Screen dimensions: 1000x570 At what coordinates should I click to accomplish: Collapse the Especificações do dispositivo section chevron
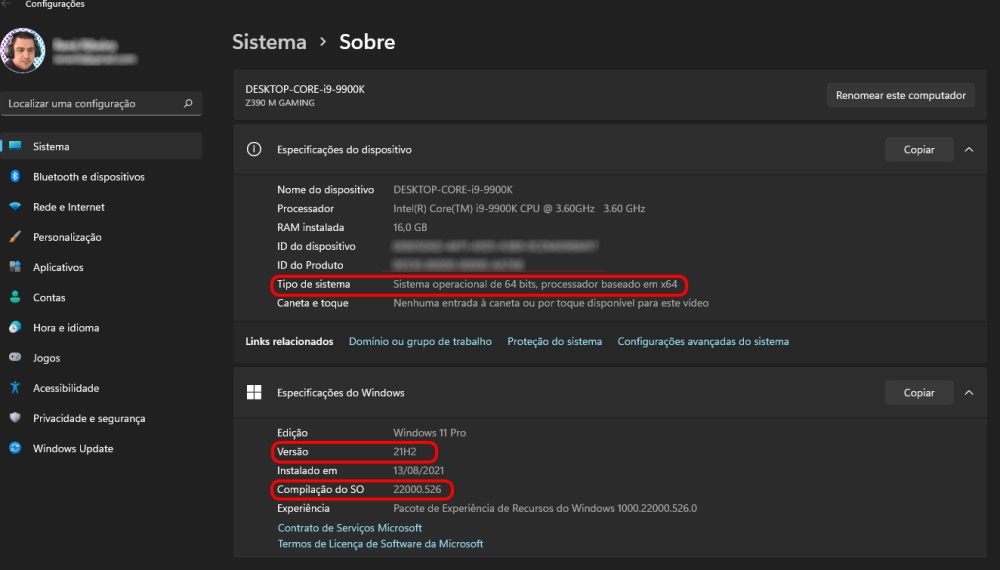[969, 149]
